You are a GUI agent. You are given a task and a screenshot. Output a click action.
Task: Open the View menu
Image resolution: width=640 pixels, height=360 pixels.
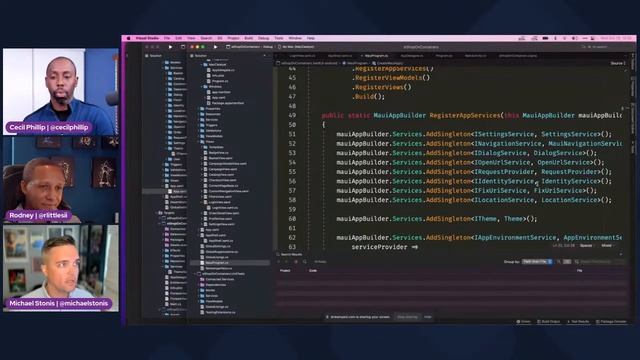(x=191, y=38)
